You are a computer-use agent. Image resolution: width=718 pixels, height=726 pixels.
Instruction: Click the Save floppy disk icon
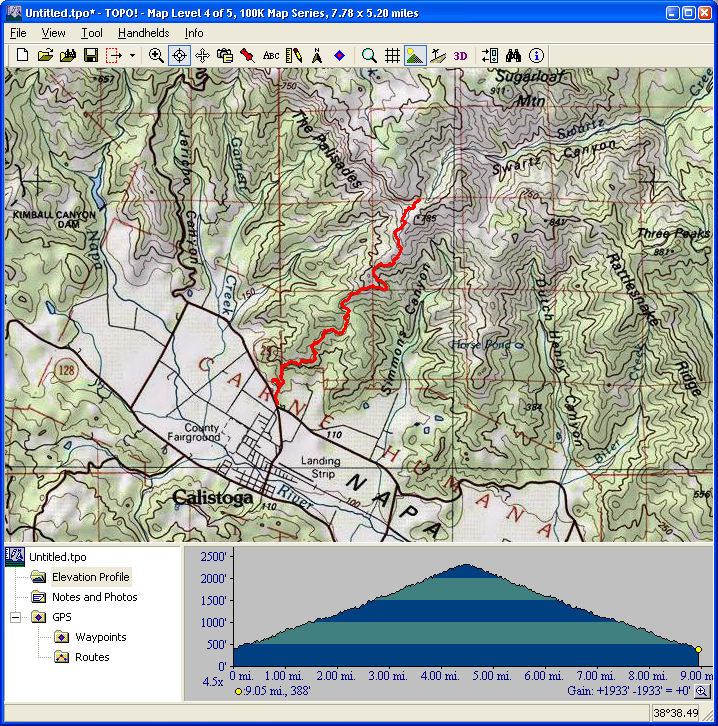[x=90, y=56]
